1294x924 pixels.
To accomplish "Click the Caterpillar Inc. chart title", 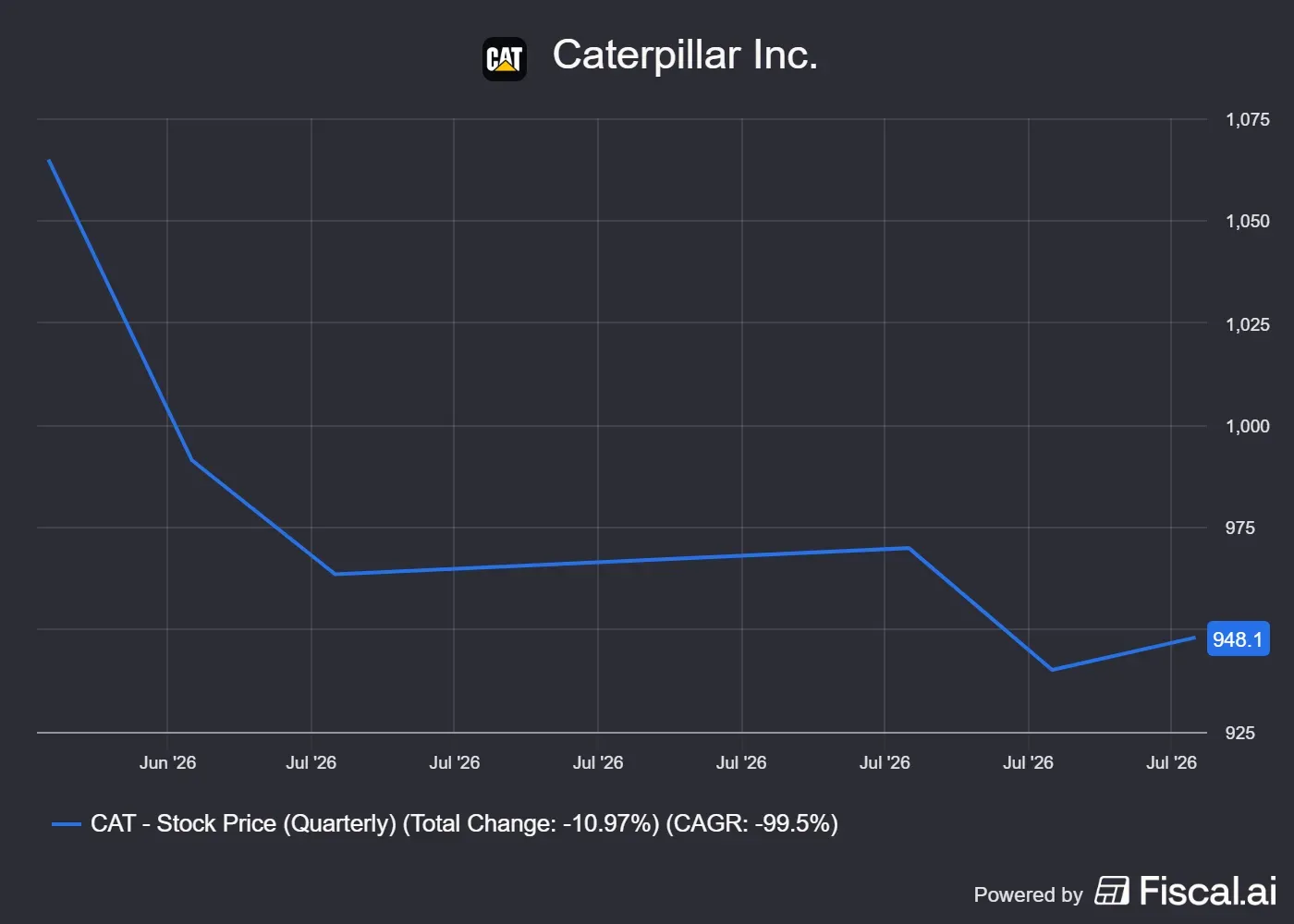I will point(685,55).
